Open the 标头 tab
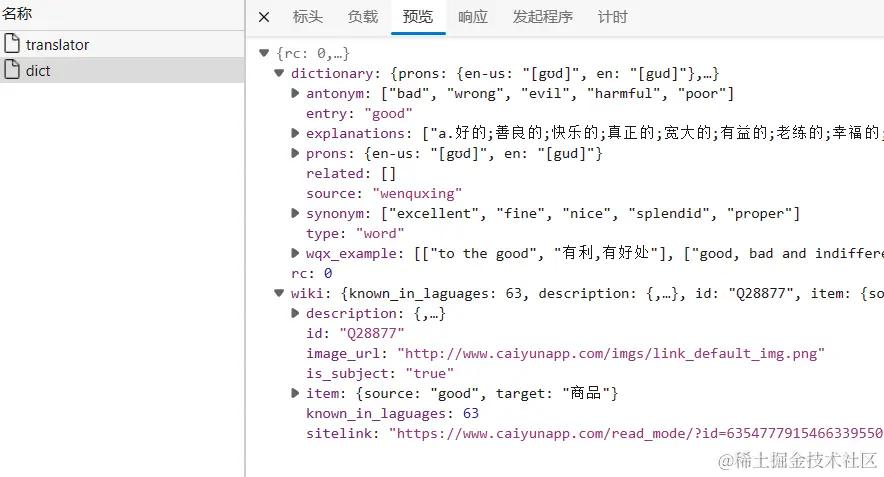Viewport: 884px width, 477px height. 307,17
